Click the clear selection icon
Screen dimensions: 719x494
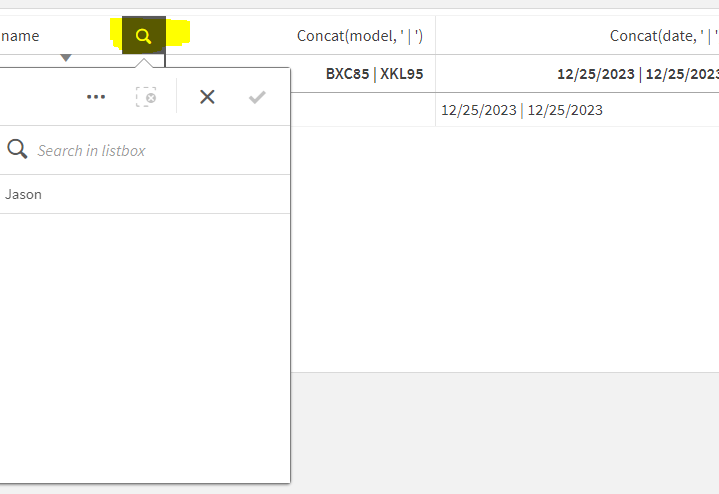(x=146, y=97)
